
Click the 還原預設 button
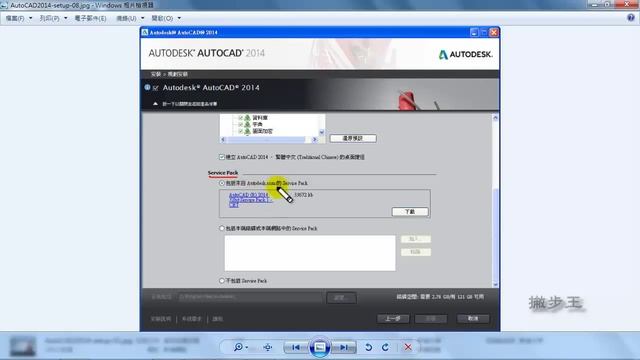353,138
